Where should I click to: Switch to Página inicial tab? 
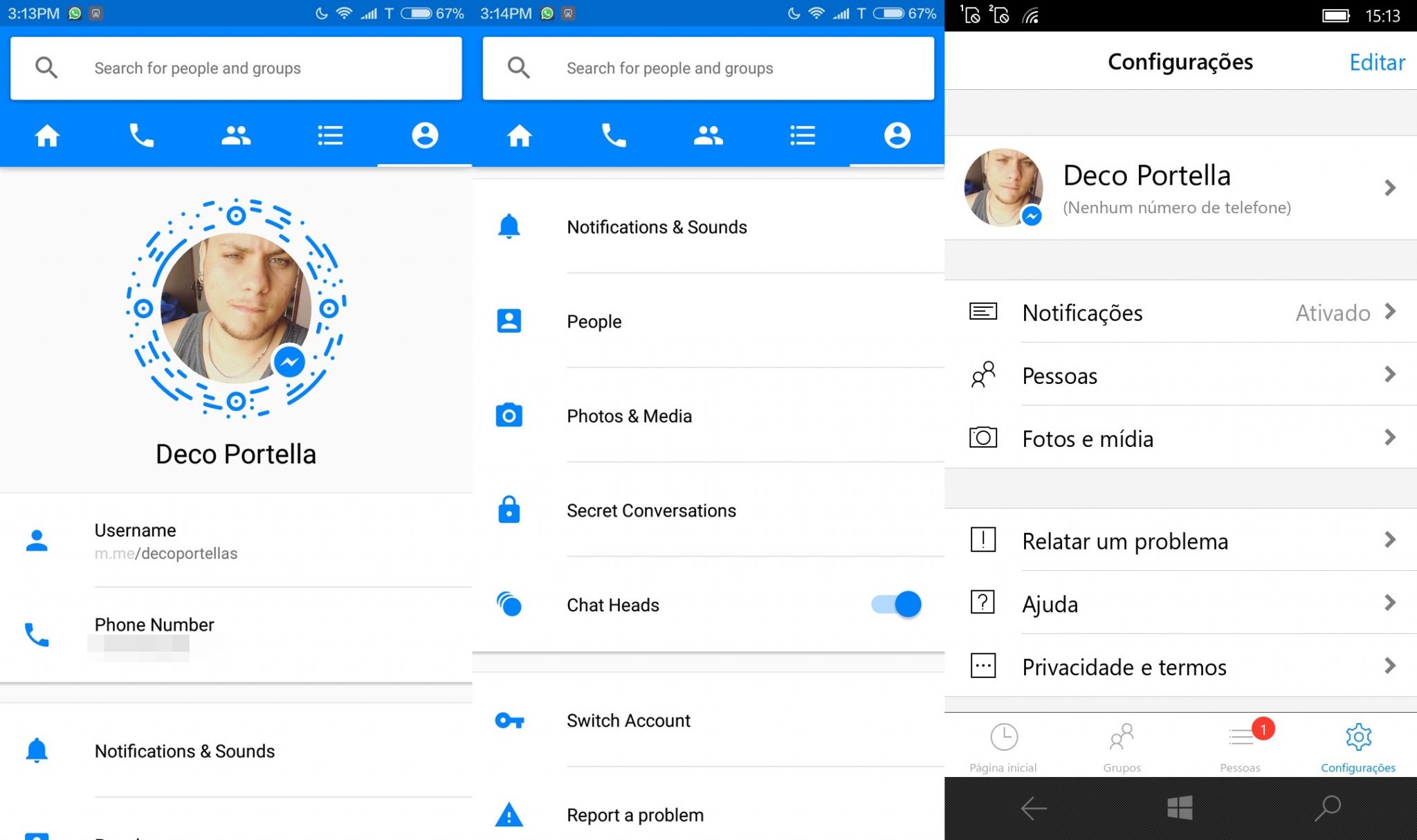[x=1003, y=747]
